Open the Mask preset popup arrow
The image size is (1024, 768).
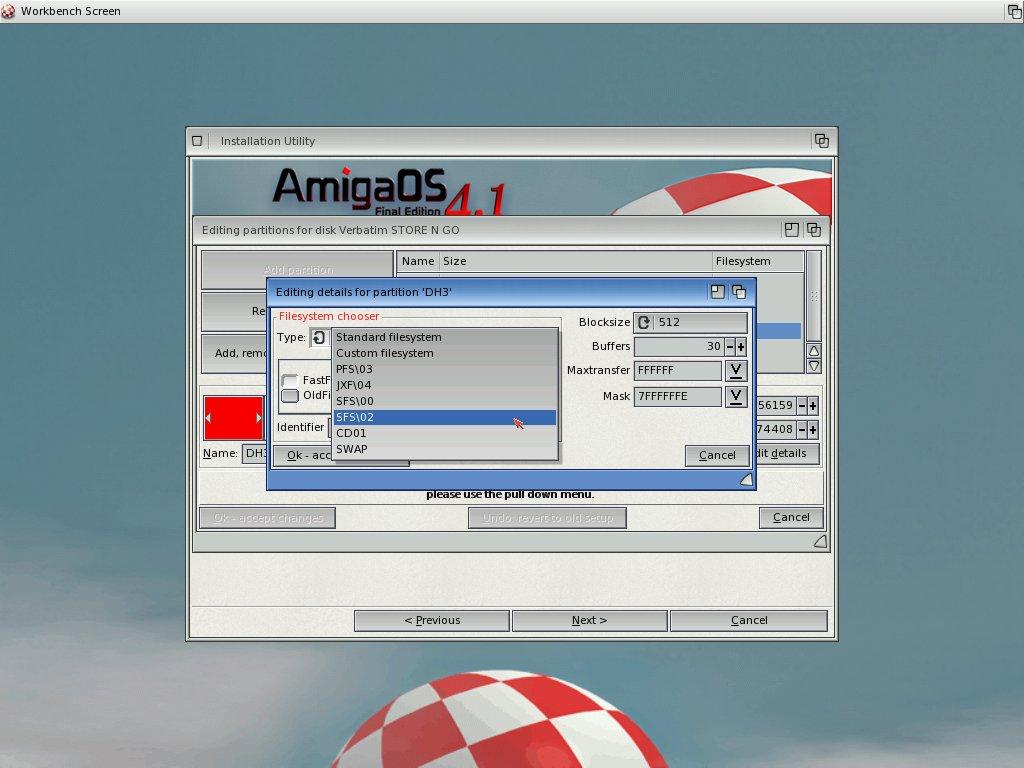736,396
